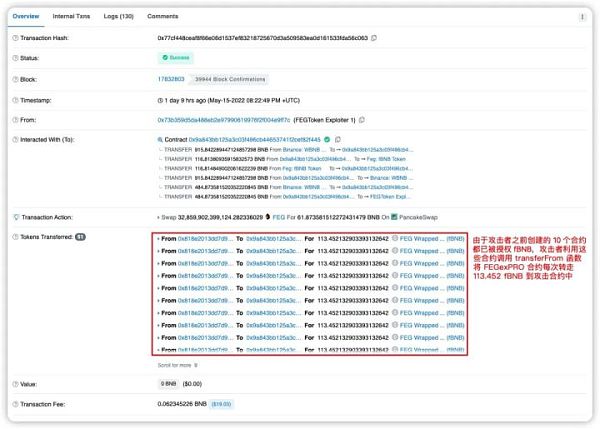The height and width of the screenshot is (429, 600).
Task: Copy the transaction hash to clipboard
Action: click(374, 37)
